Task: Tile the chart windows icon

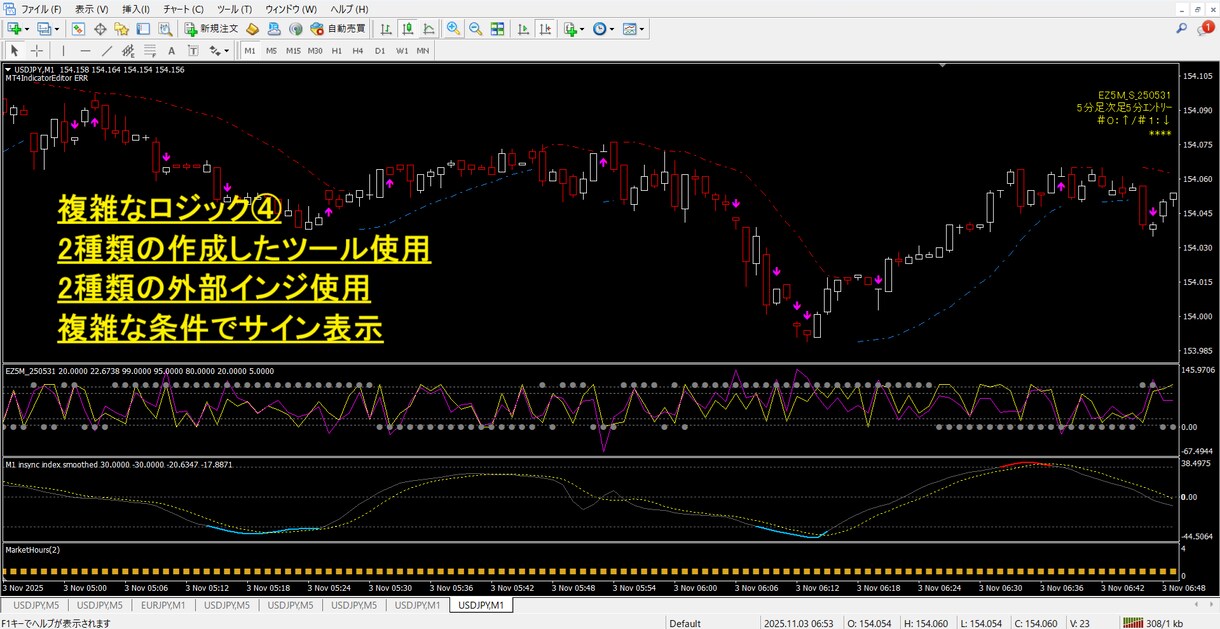Action: click(498, 29)
